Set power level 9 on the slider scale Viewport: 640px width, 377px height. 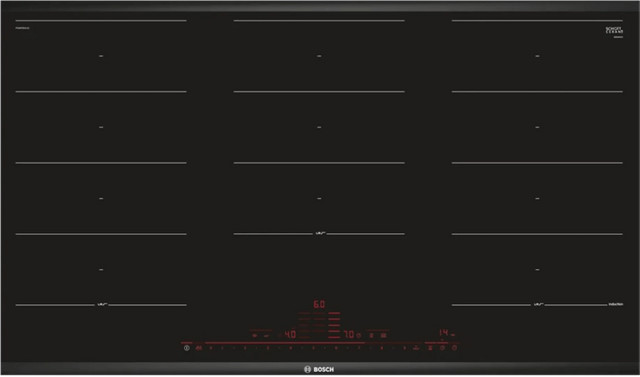coord(404,348)
